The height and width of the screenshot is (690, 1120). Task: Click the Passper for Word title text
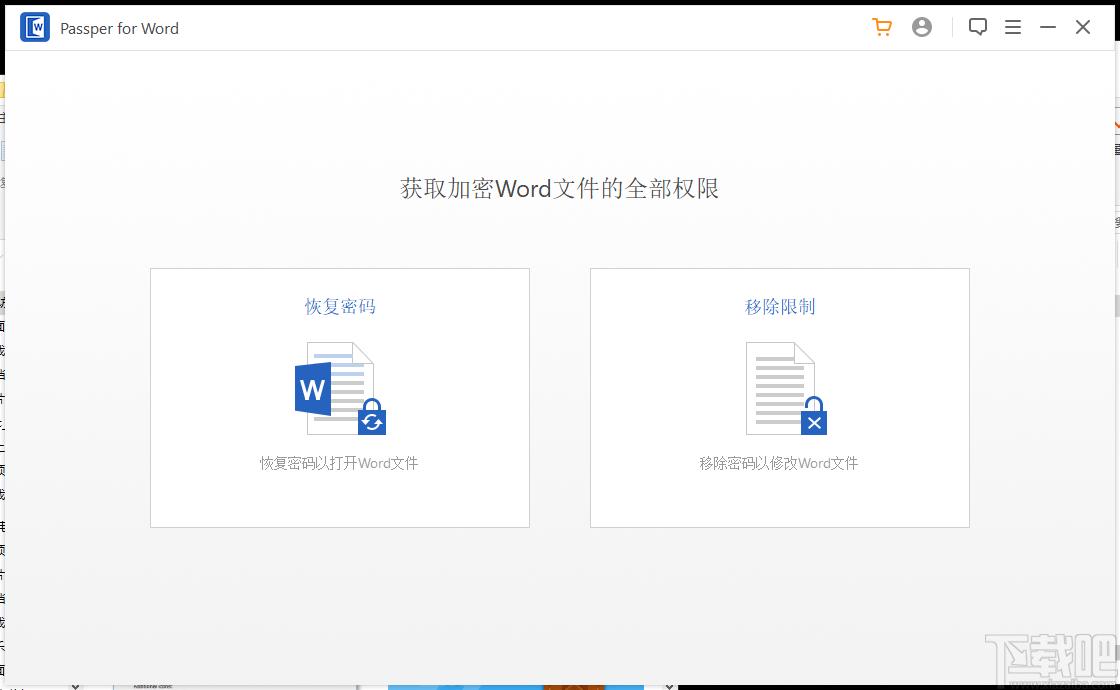tap(119, 29)
